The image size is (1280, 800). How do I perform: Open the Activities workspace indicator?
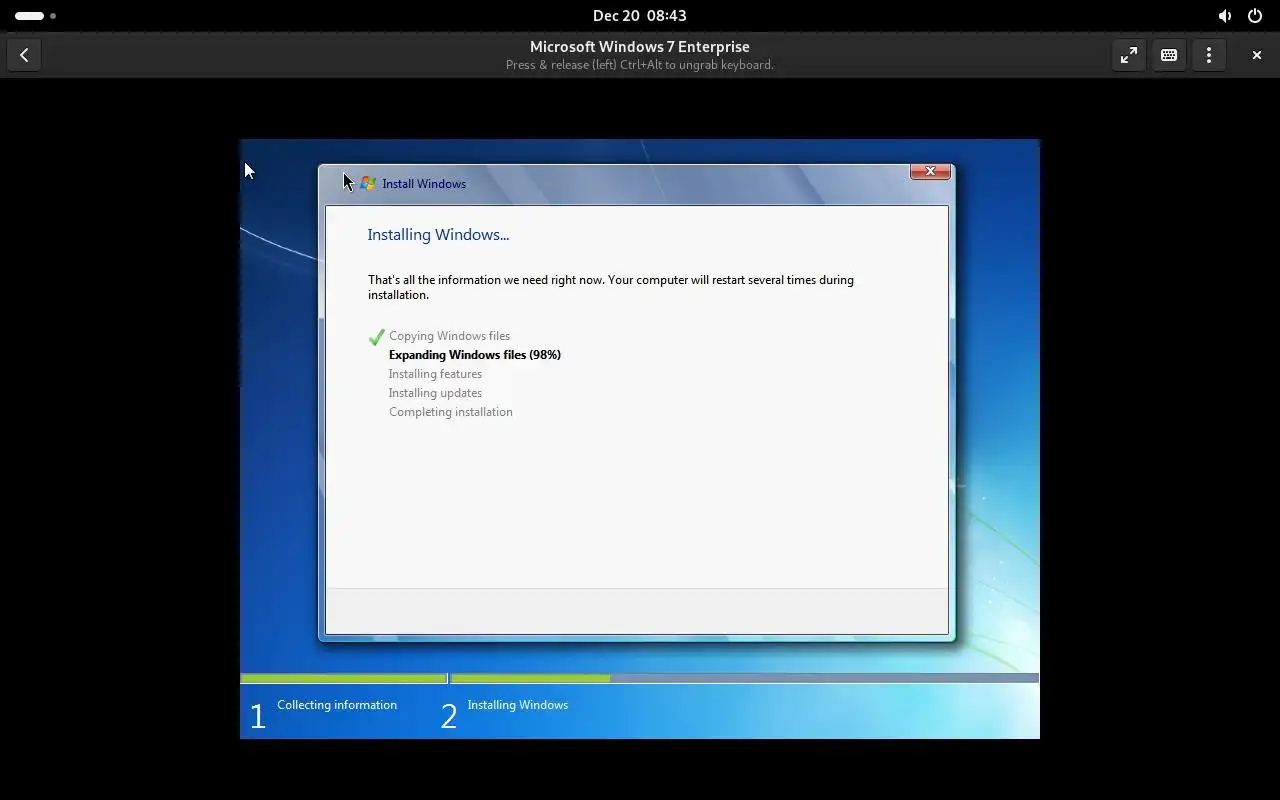point(35,16)
